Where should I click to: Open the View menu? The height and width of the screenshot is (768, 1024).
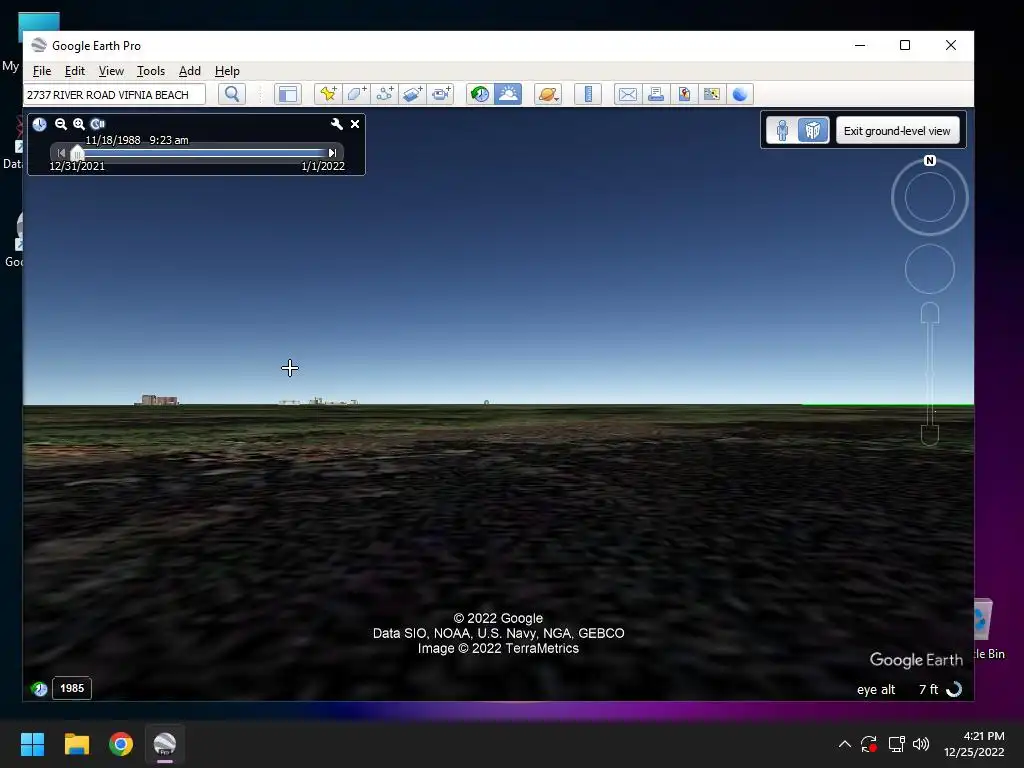[111, 71]
